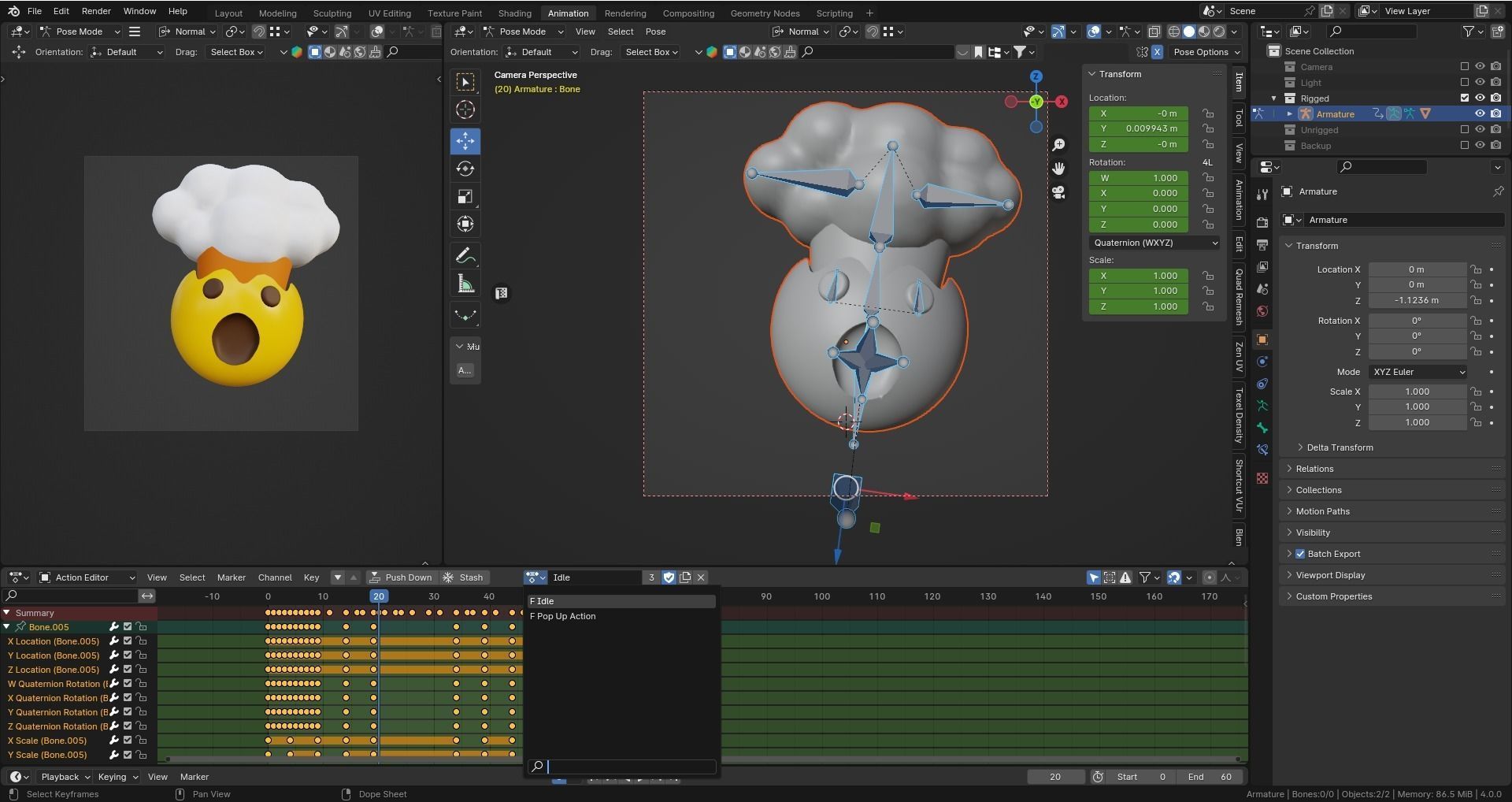Lock the Location X transform field
The image size is (1512, 802).
(x=1476, y=269)
